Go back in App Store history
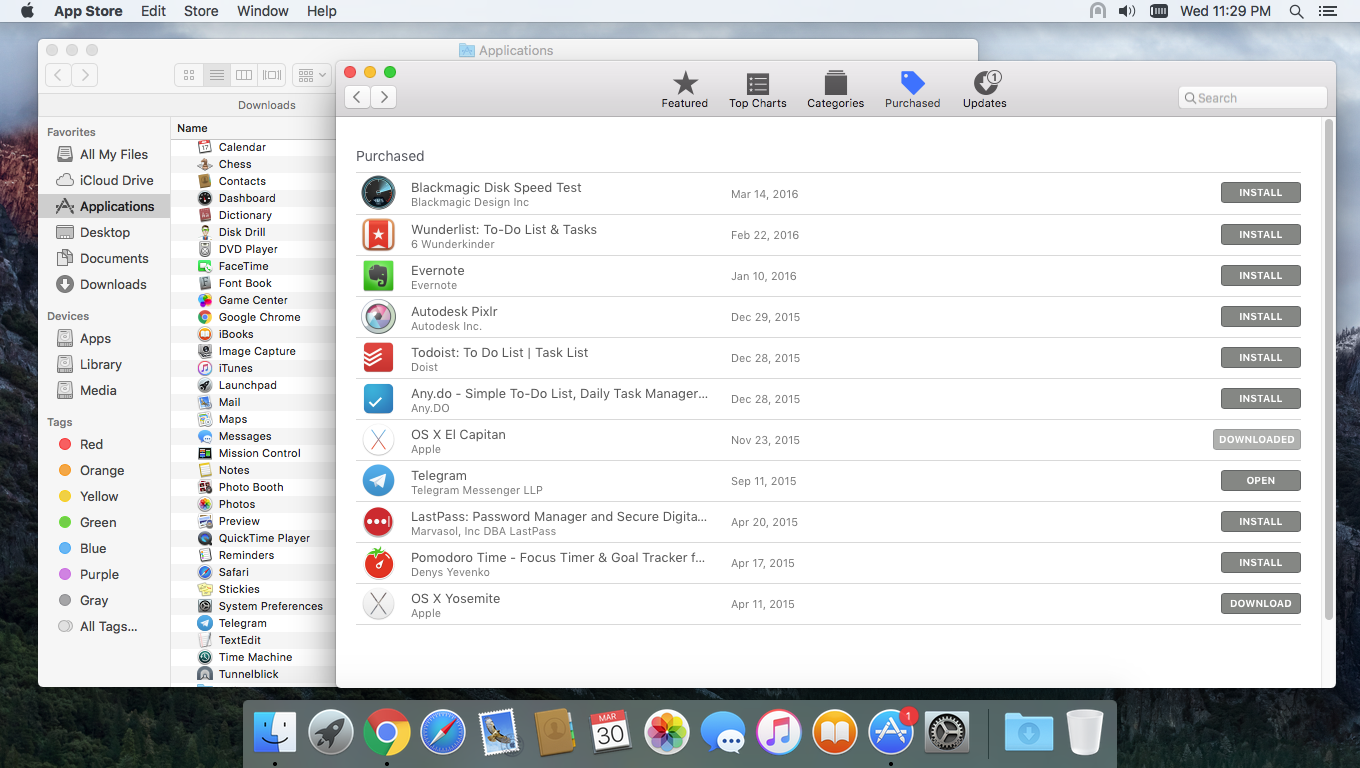This screenshot has height=768, width=1360. [x=357, y=97]
